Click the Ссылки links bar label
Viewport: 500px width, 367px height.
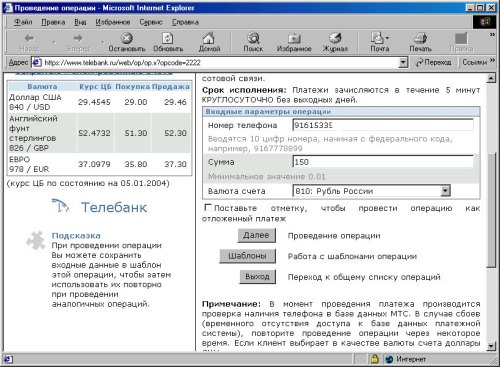(x=474, y=62)
